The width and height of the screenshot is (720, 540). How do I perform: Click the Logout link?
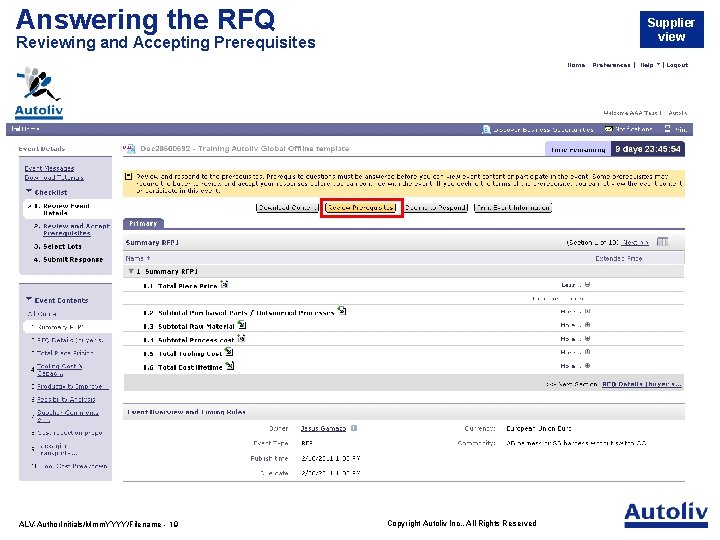(x=677, y=65)
